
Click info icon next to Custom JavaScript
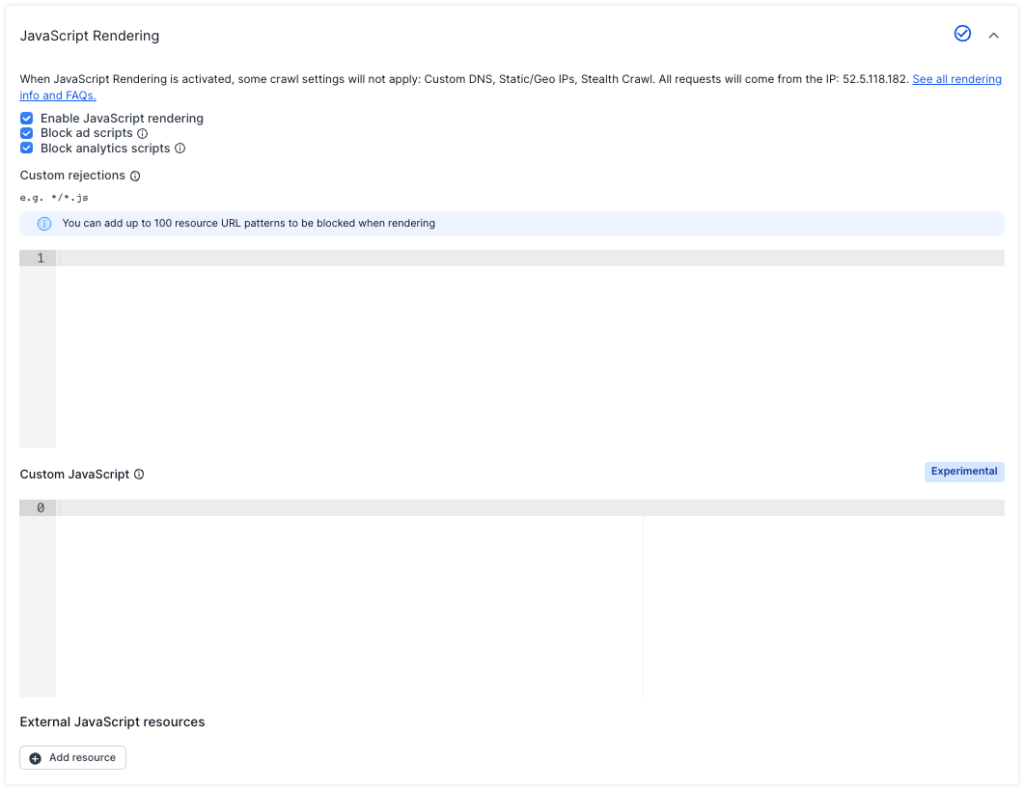pyautogui.click(x=139, y=474)
